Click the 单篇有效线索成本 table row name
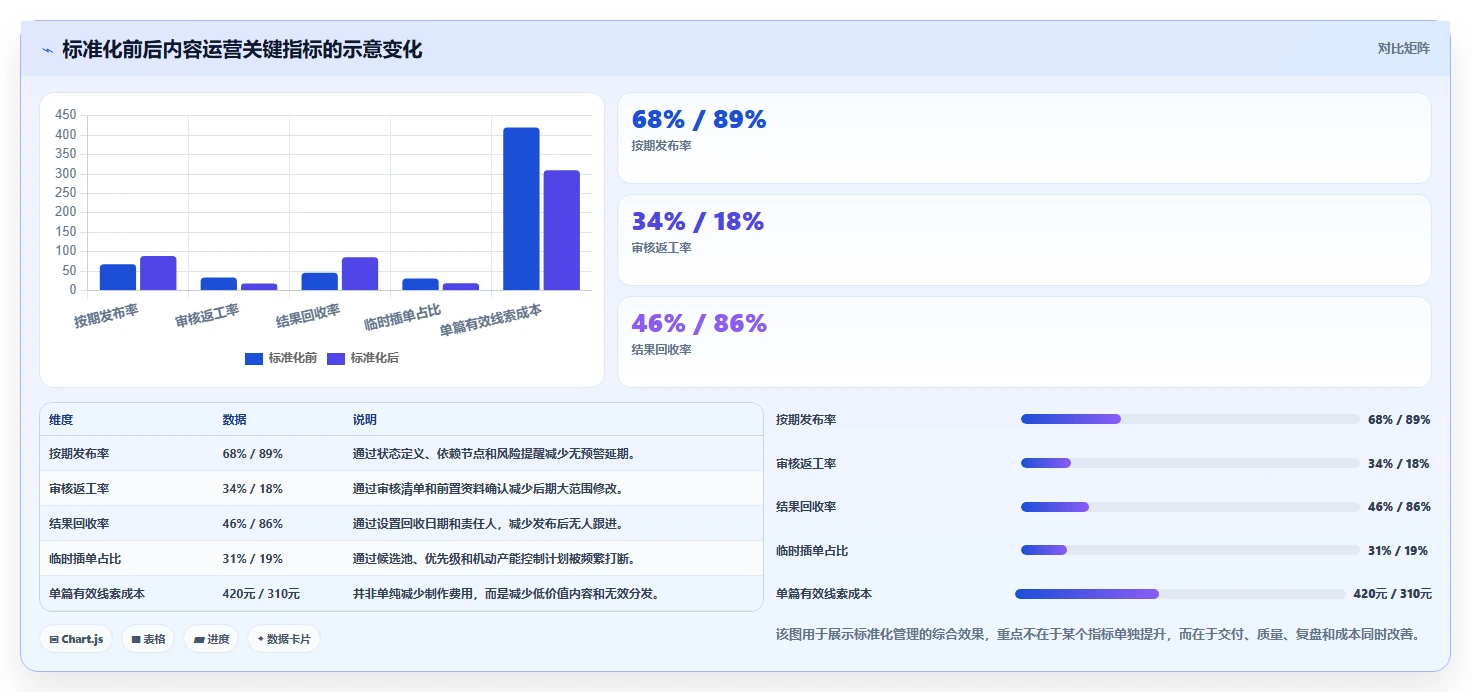 (97, 594)
